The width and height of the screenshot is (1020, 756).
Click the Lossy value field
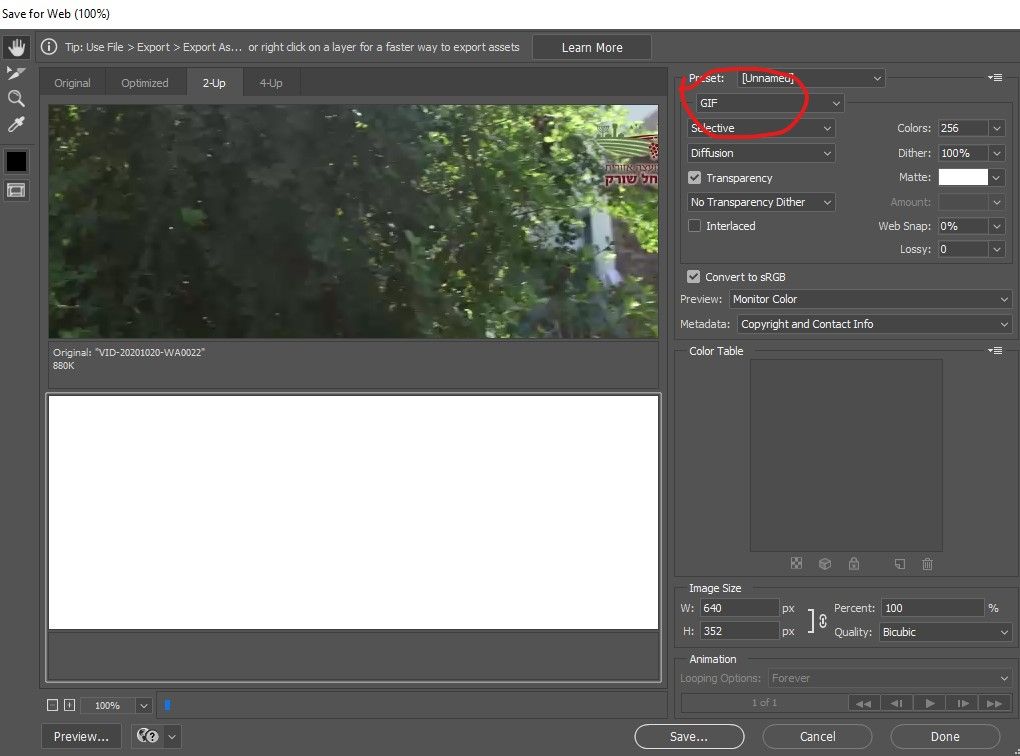963,249
